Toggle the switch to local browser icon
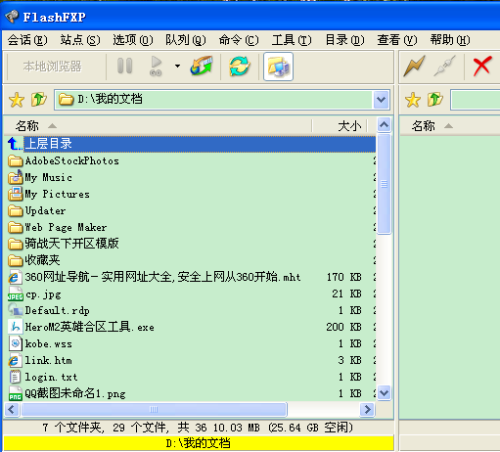 (x=278, y=67)
